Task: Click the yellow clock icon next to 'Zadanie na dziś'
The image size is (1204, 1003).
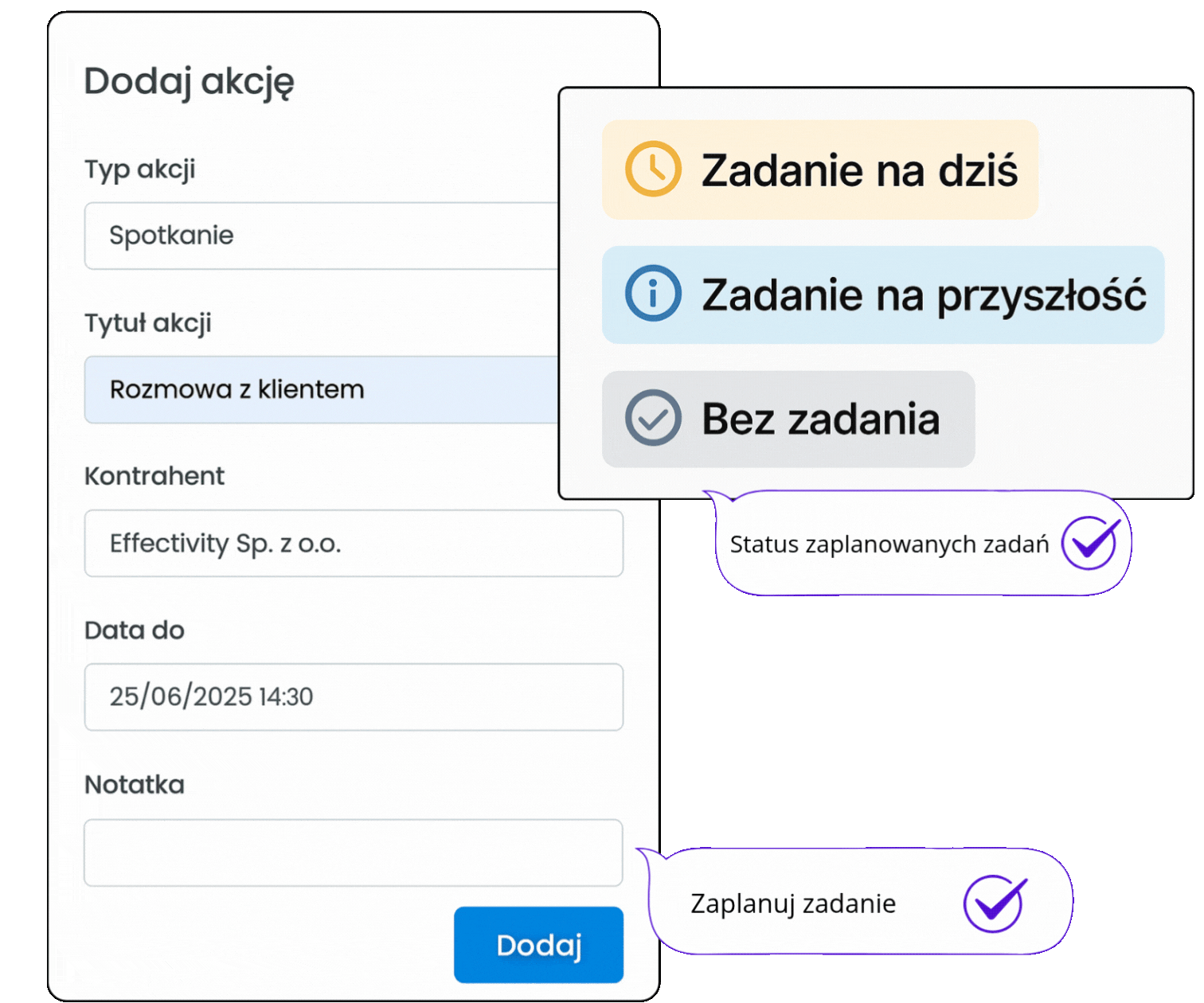Action: 651,169
